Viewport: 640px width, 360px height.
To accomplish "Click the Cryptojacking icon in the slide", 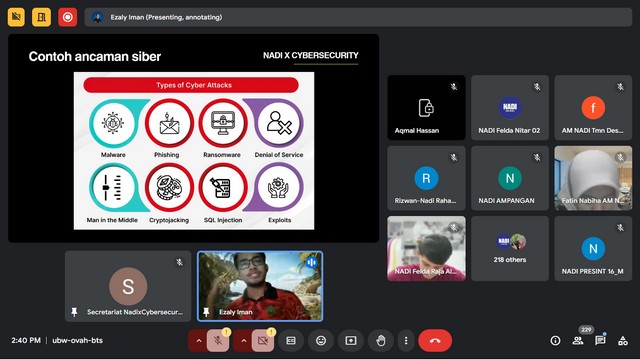I will tap(169, 187).
